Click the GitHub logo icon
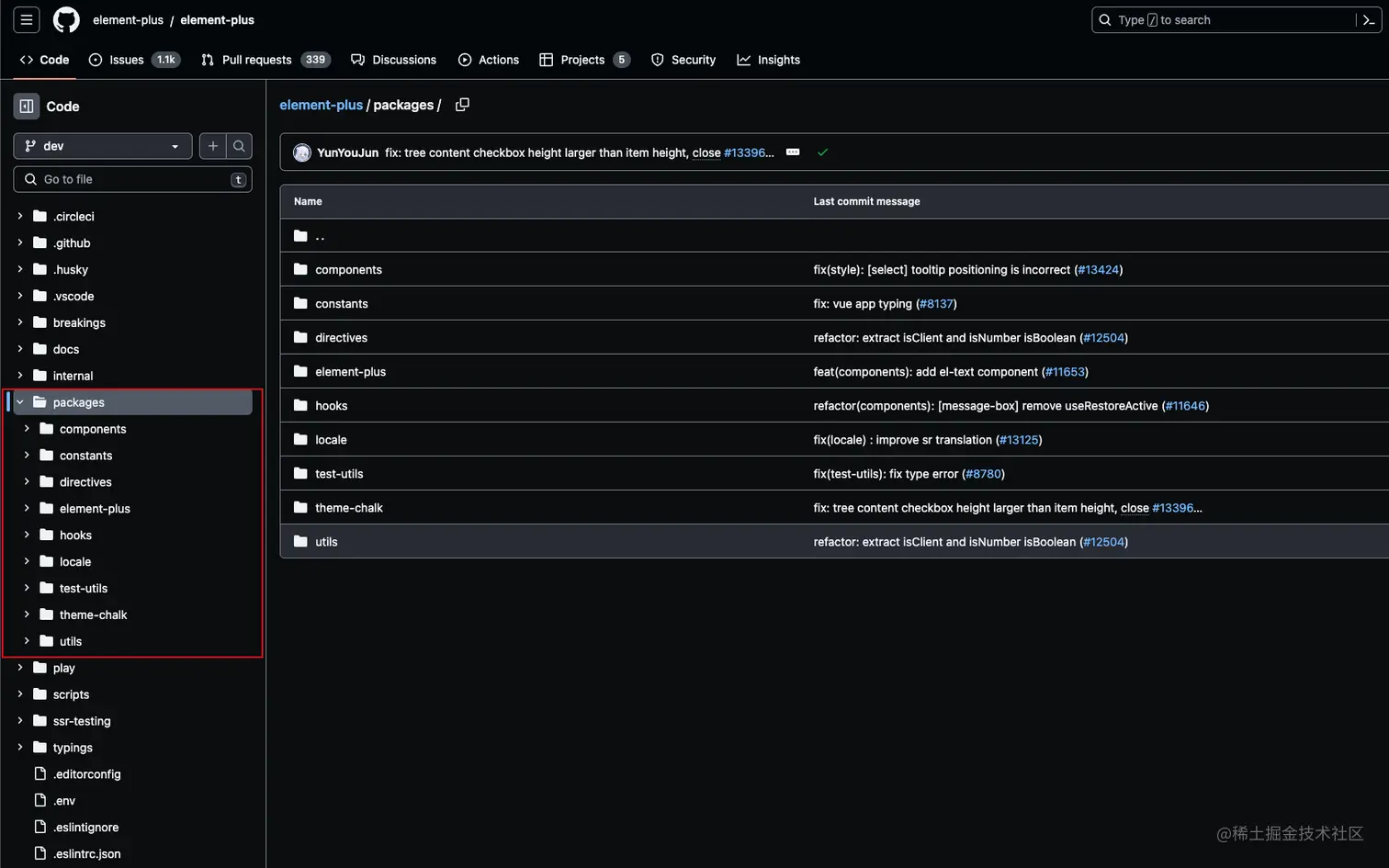Image resolution: width=1389 pixels, height=868 pixels. [66, 19]
